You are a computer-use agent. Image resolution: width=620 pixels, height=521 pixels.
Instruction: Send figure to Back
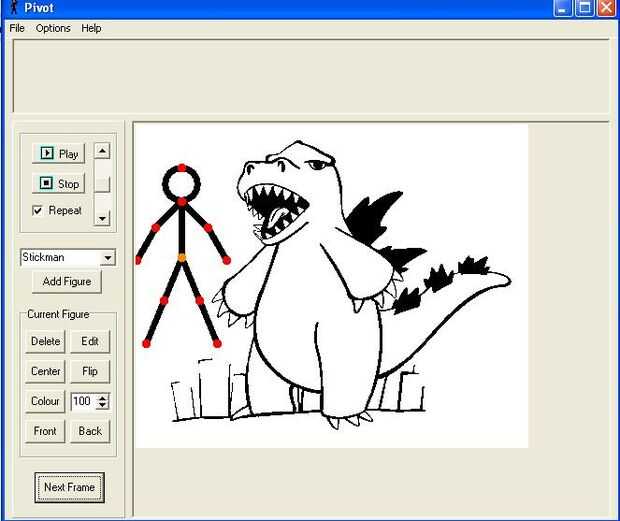[x=90, y=431]
